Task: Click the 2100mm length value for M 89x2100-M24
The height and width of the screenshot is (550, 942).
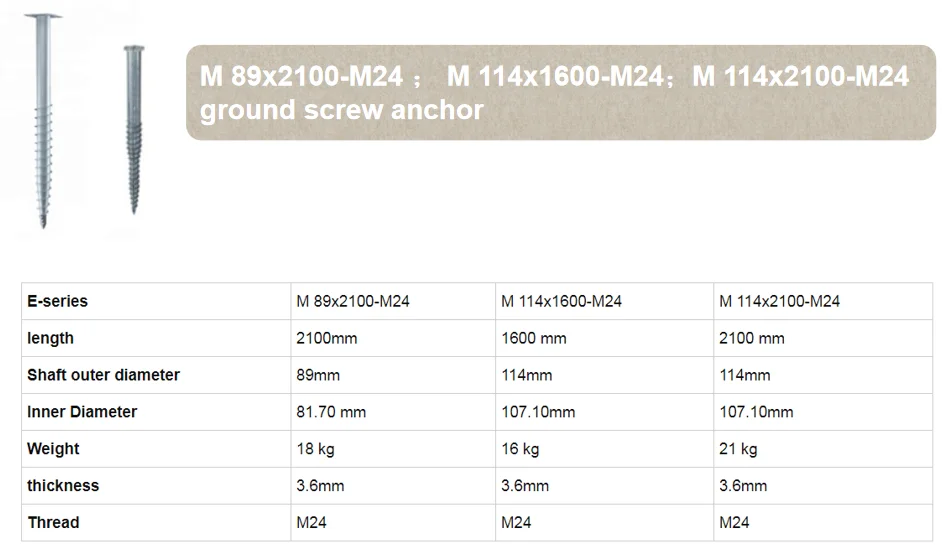Action: click(x=327, y=338)
